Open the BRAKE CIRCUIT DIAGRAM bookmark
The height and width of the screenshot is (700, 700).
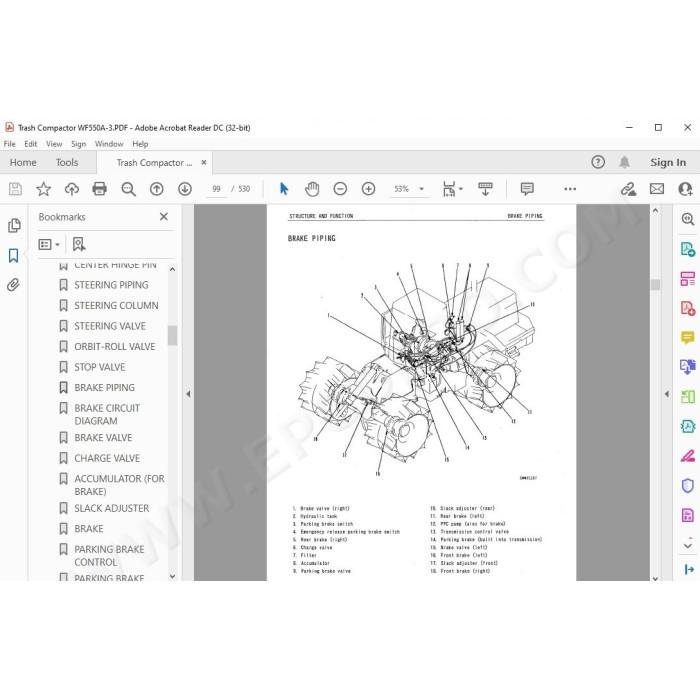107,414
